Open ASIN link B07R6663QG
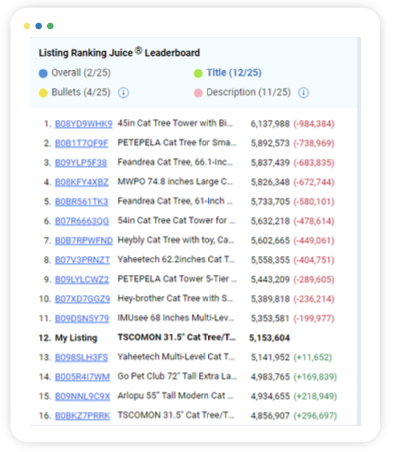Viewport: 393px width, 452px height. tap(82, 221)
